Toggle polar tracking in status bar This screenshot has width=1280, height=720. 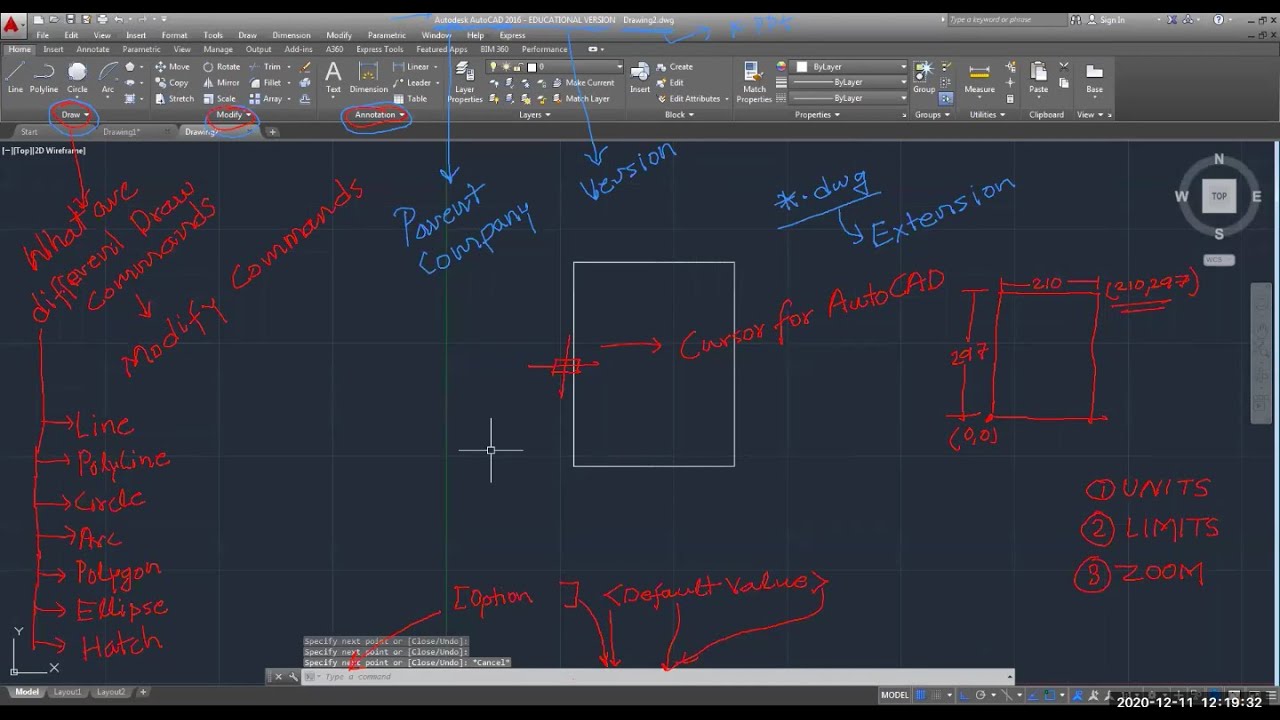(980, 695)
